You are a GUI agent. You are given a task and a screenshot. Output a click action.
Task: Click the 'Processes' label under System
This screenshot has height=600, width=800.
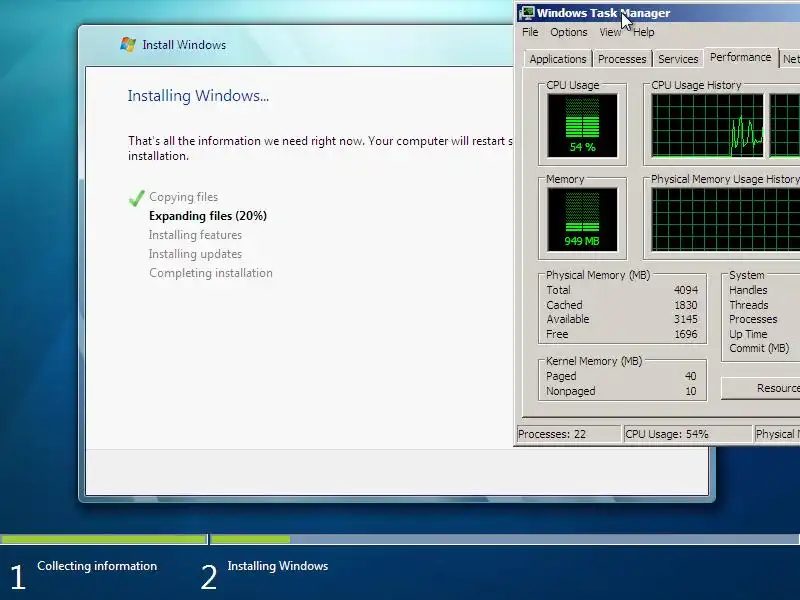753,319
